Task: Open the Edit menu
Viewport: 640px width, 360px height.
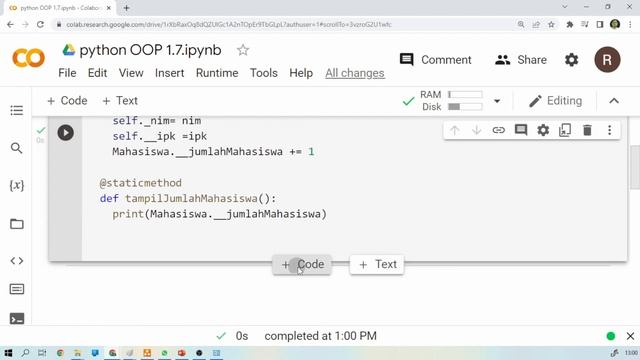Action: point(98,73)
